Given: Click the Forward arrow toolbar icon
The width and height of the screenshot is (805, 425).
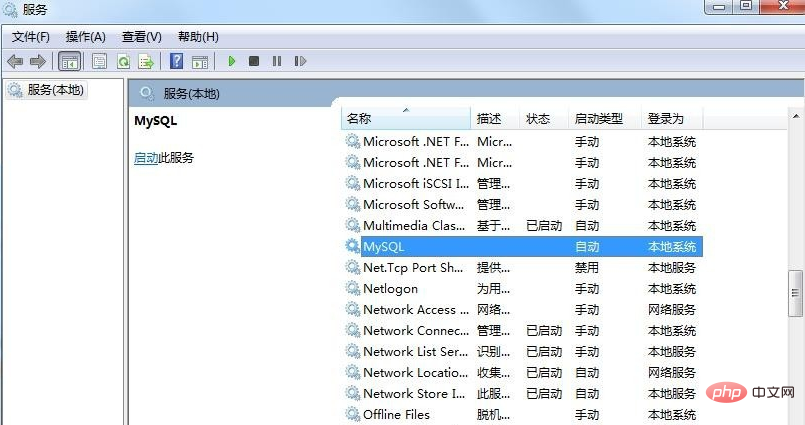Looking at the screenshot, I should point(37,62).
